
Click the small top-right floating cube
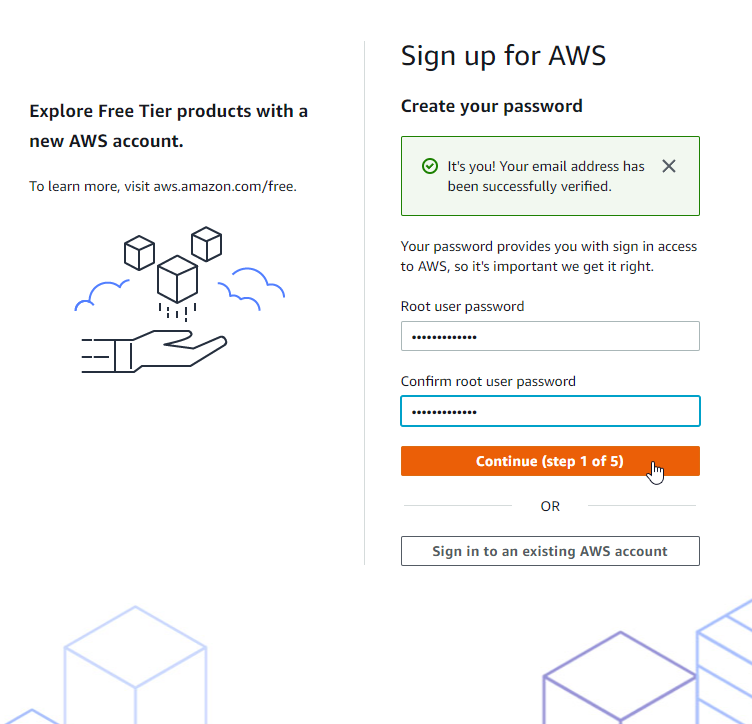click(x=206, y=244)
